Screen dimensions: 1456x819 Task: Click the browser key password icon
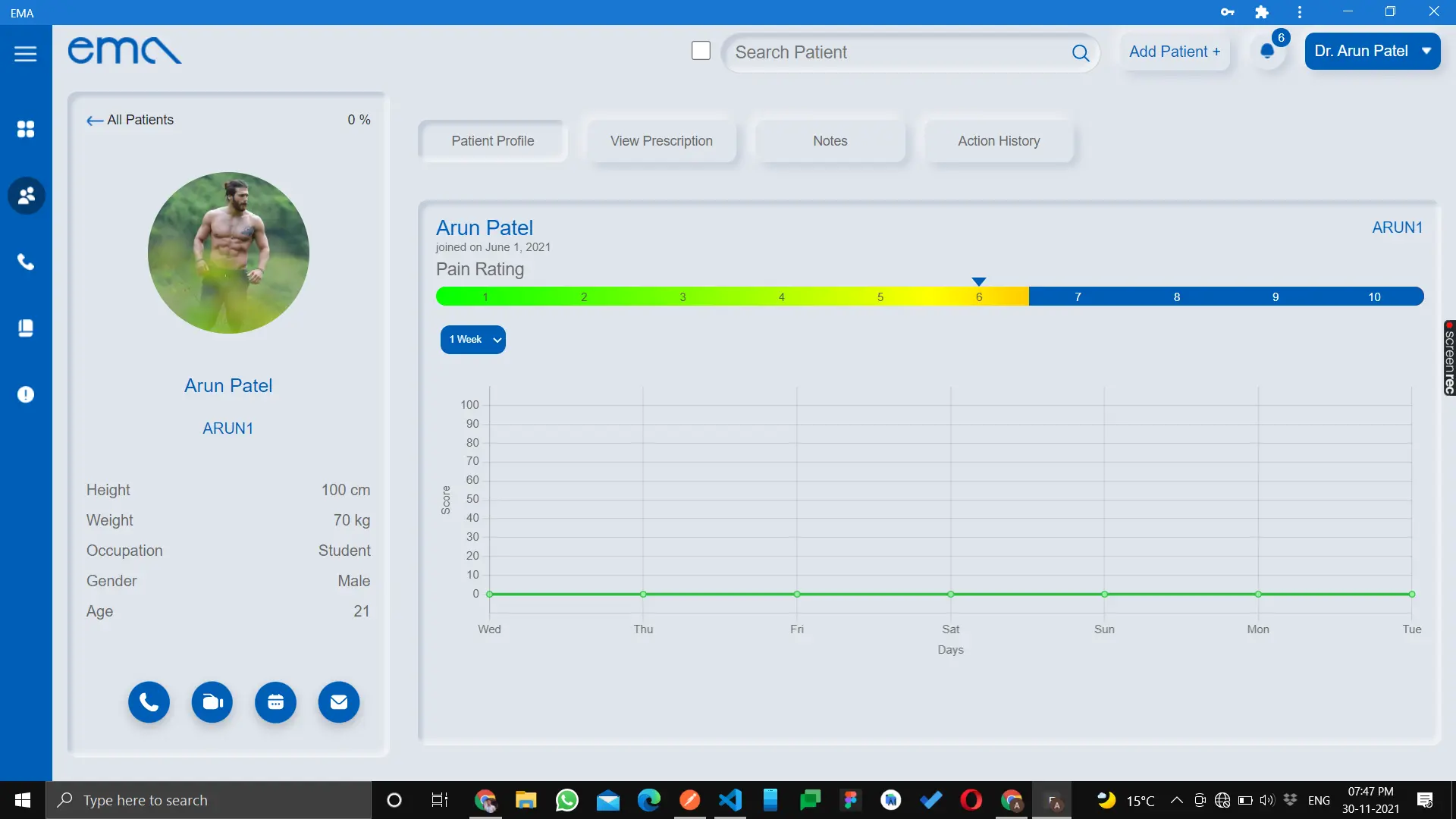1228,12
